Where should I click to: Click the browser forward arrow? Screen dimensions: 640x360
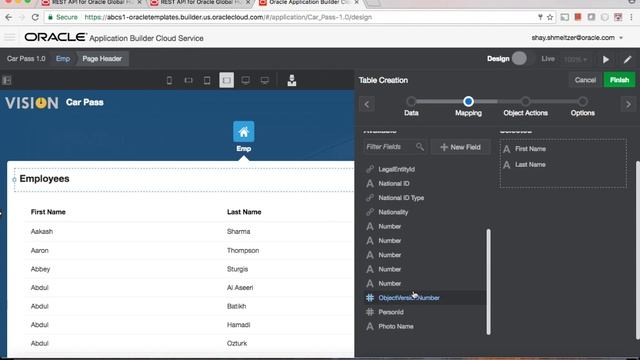pyautogui.click(x=21, y=17)
